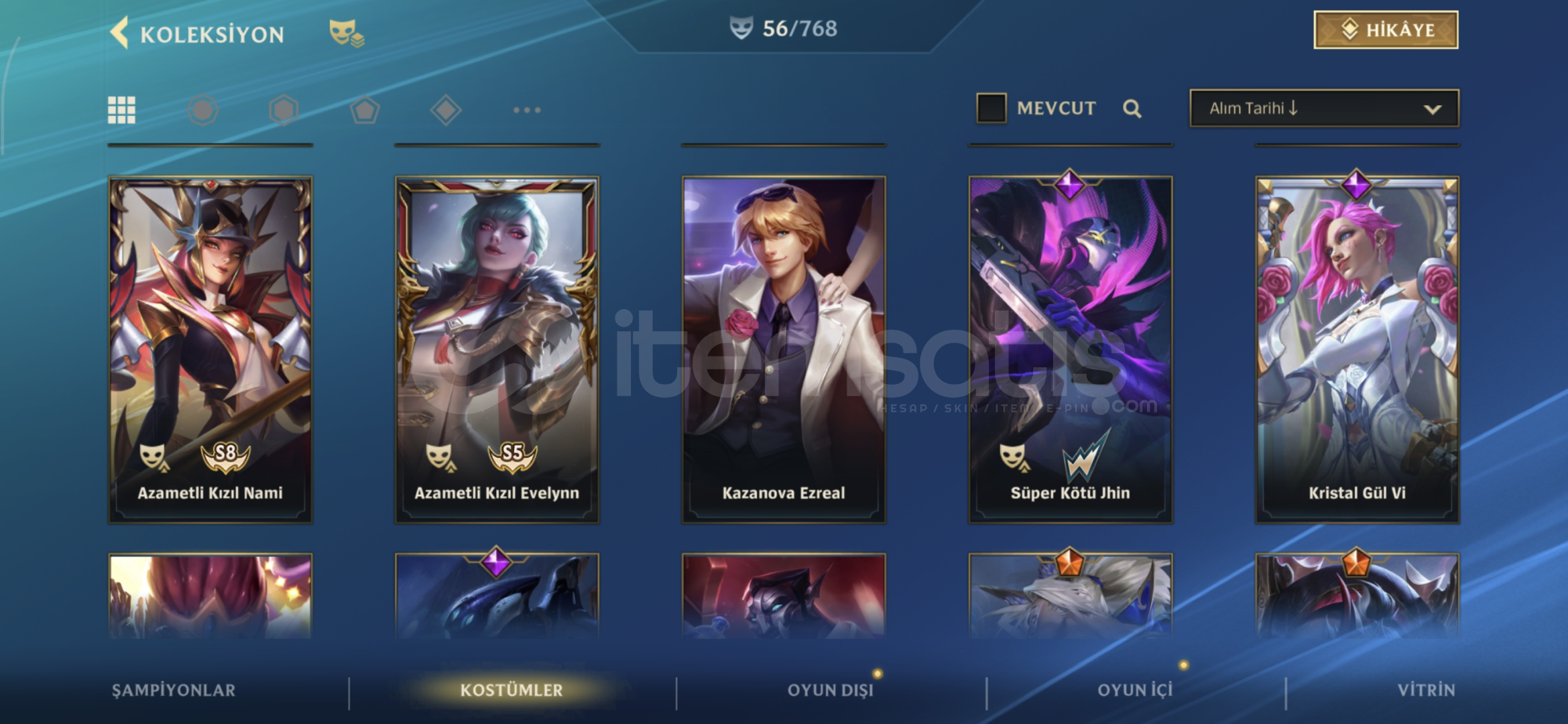Viewport: 1568px width, 724px height.
Task: Select the Süper Kötü Jhin skin card
Action: pyautogui.click(x=1071, y=349)
